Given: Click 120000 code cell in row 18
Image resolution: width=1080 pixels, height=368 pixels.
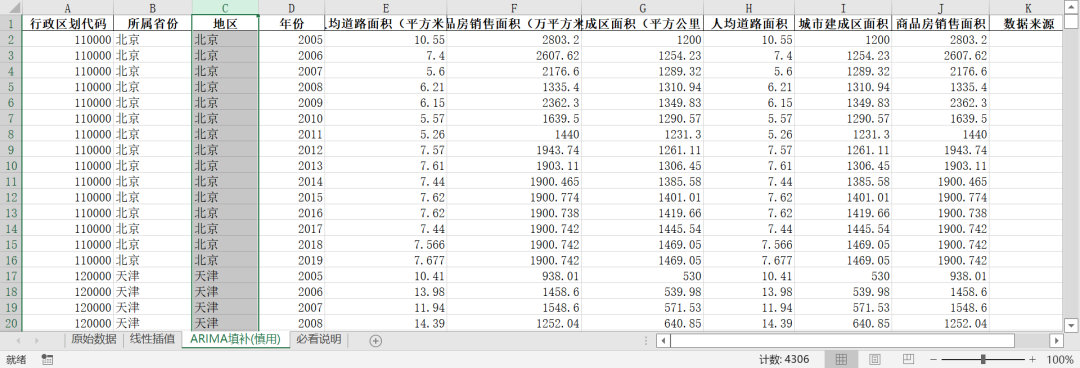Looking at the screenshot, I should [68, 292].
